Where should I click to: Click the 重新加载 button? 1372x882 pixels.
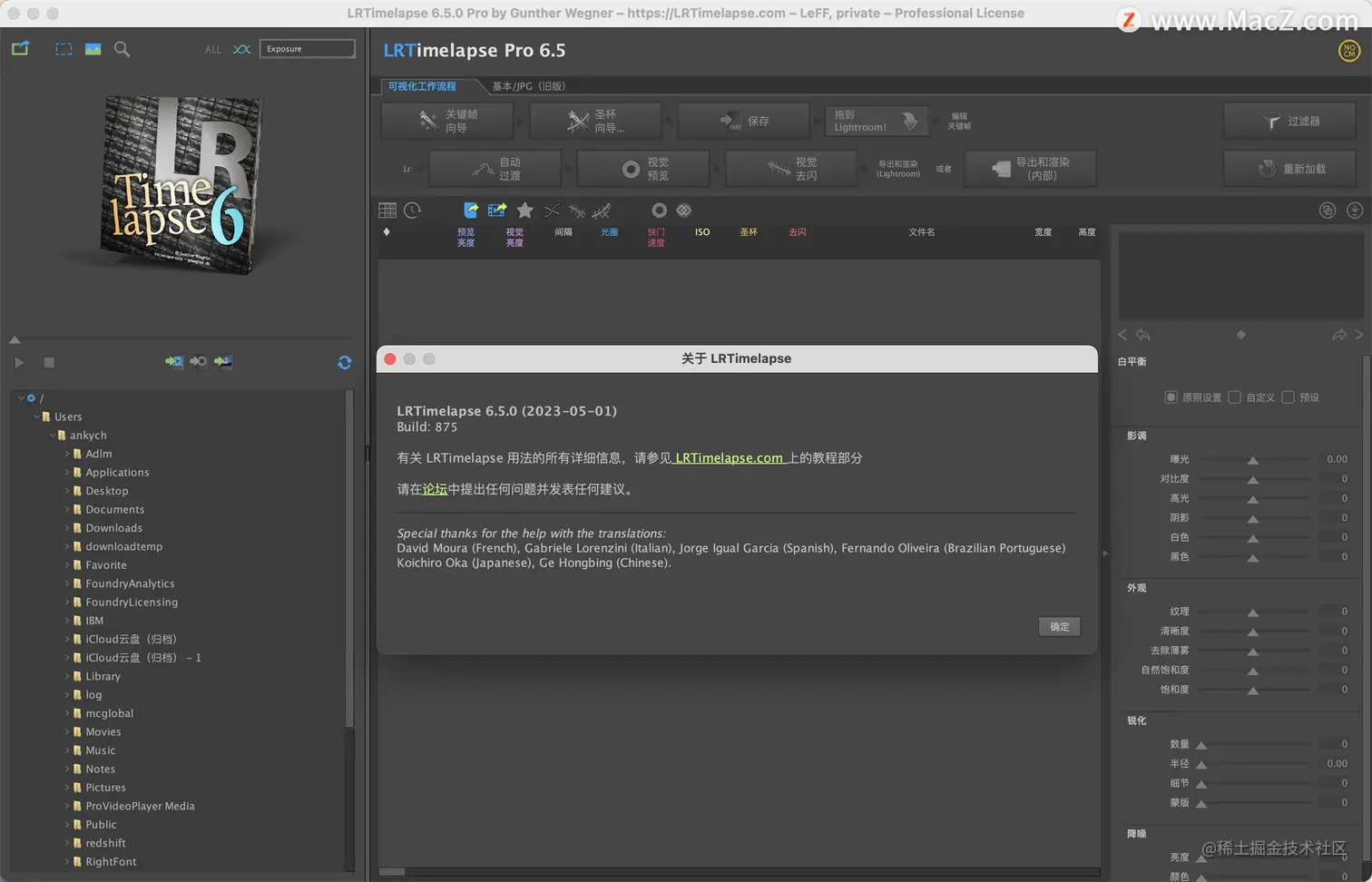click(x=1290, y=169)
